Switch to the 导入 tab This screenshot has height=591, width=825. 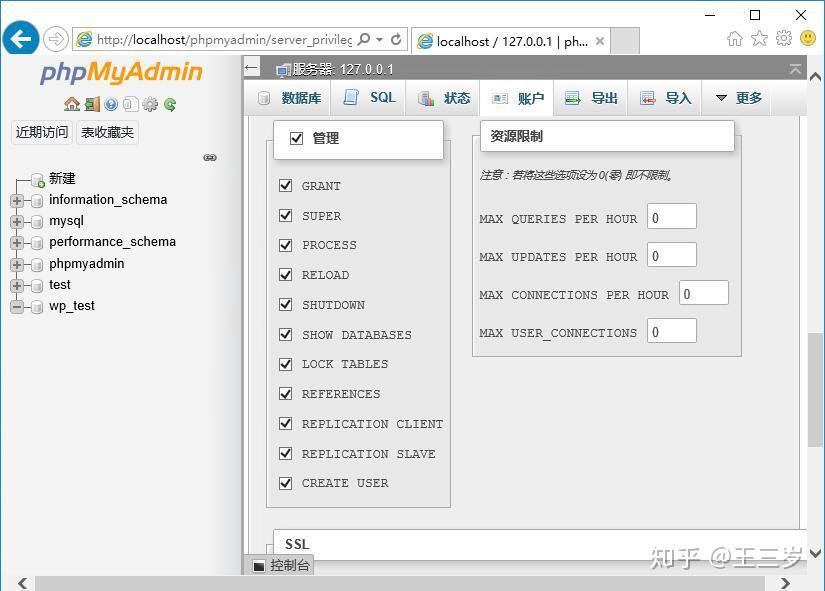665,98
